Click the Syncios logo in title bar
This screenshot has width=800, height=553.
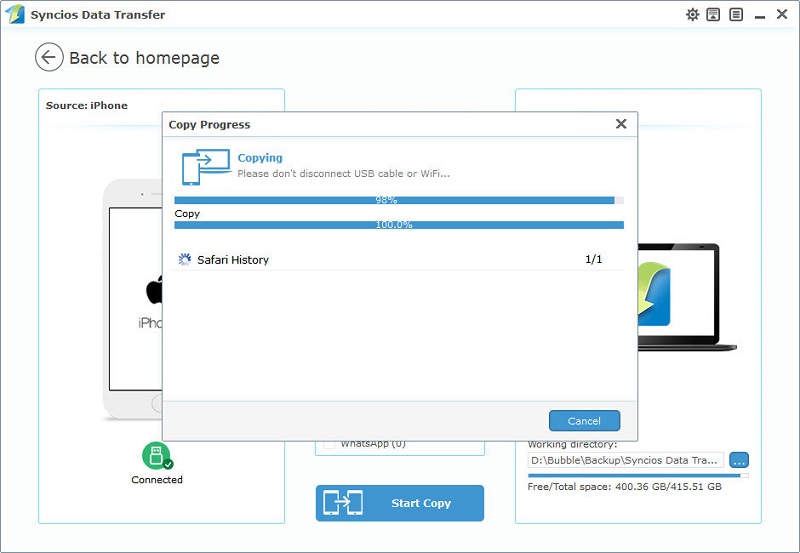pos(15,14)
